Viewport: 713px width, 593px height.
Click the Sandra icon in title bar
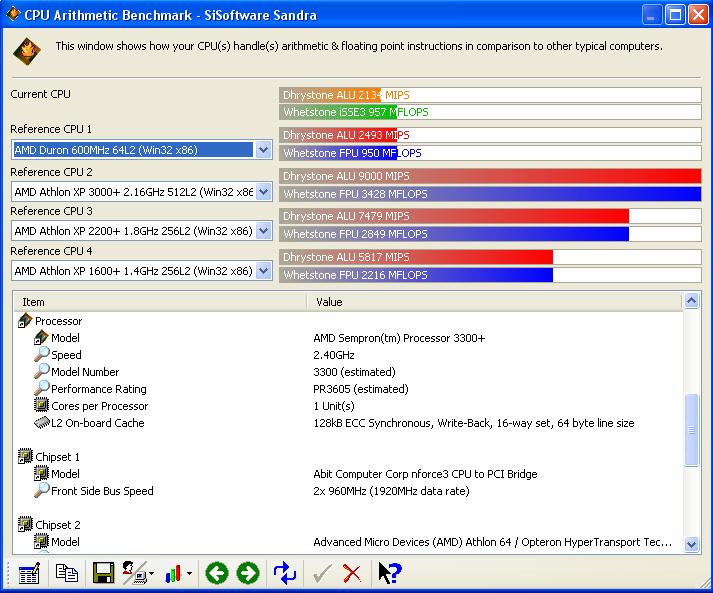coord(13,15)
